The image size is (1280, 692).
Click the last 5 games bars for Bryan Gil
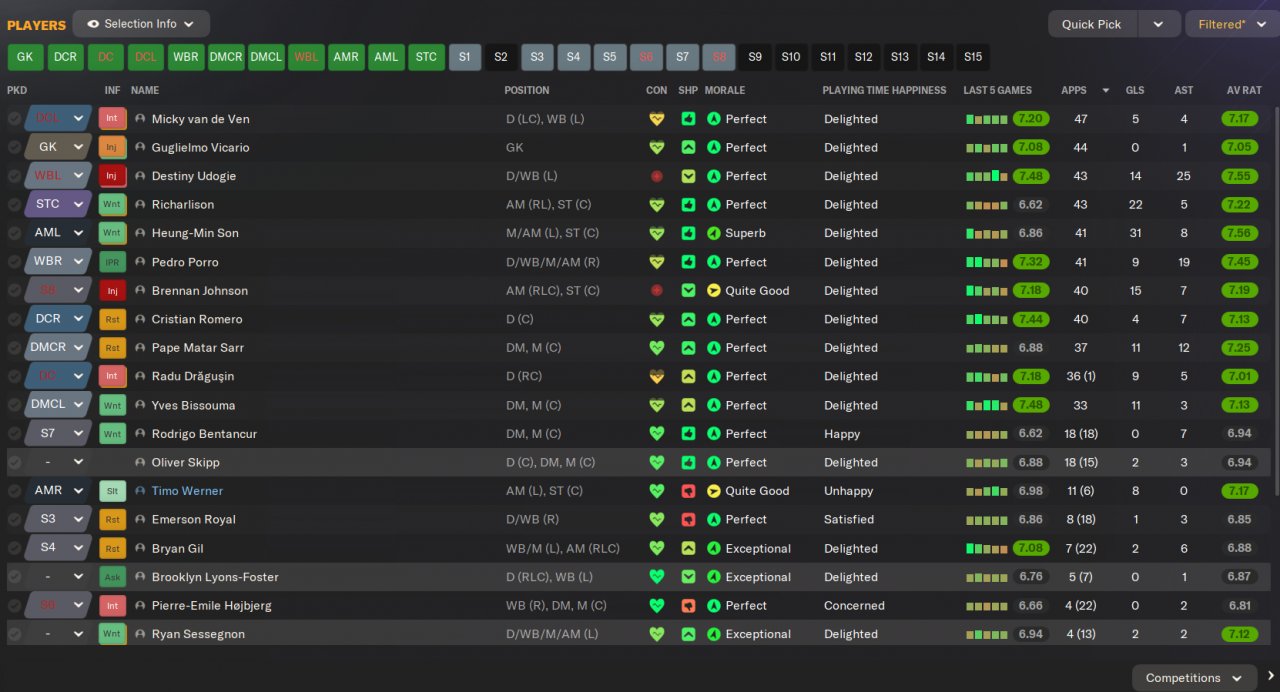tap(986, 548)
